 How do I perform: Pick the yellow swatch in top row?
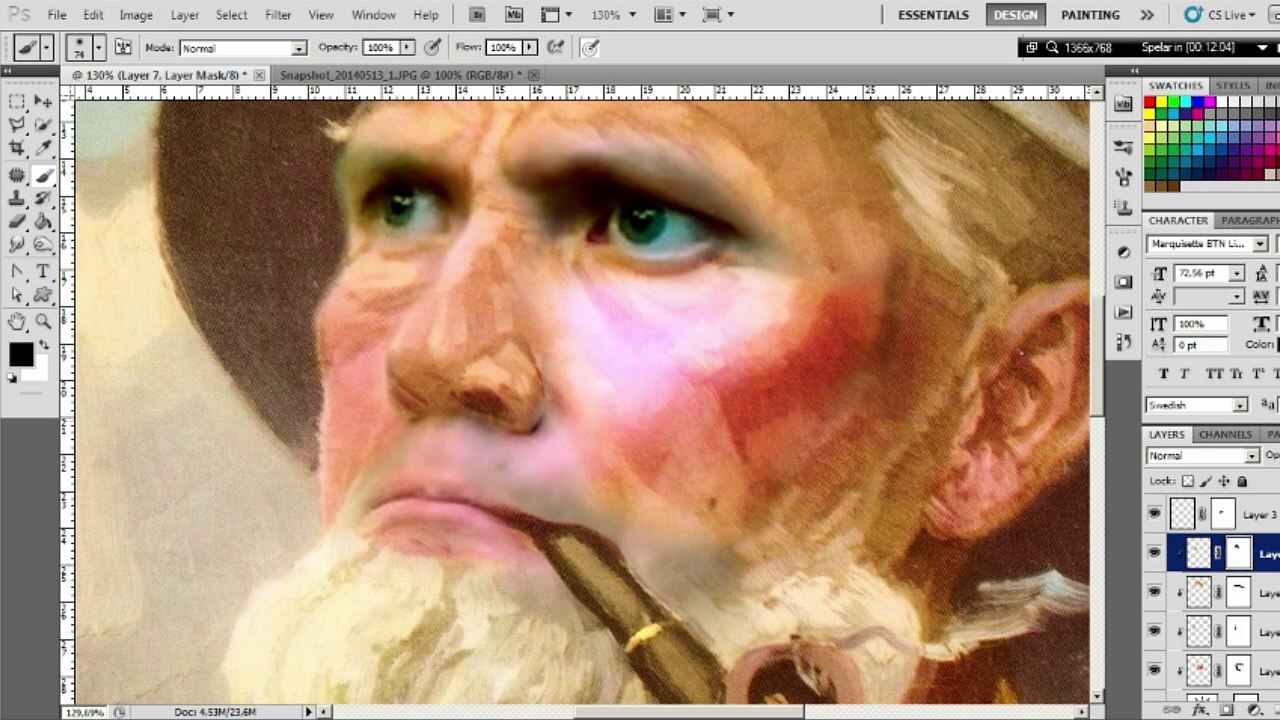click(1162, 102)
